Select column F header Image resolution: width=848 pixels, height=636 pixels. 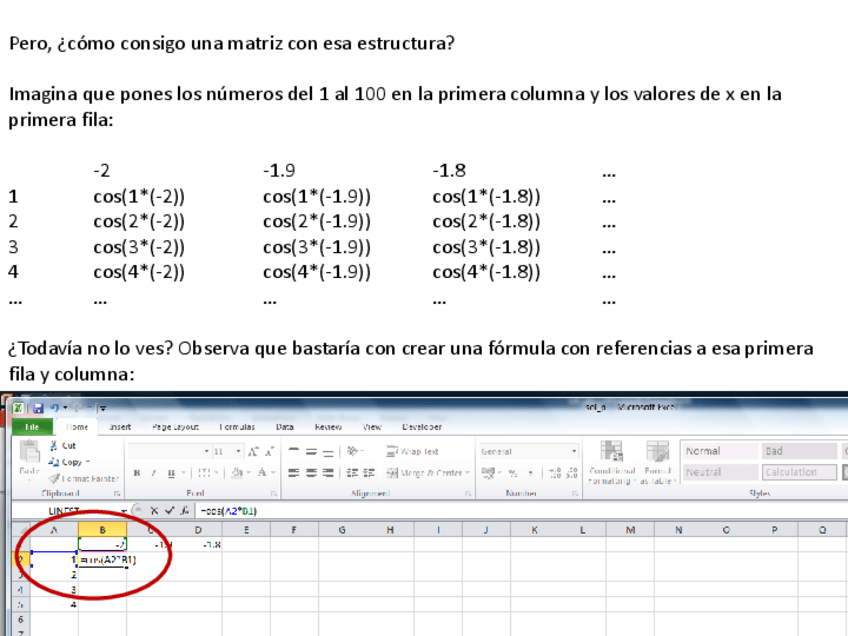click(x=294, y=529)
